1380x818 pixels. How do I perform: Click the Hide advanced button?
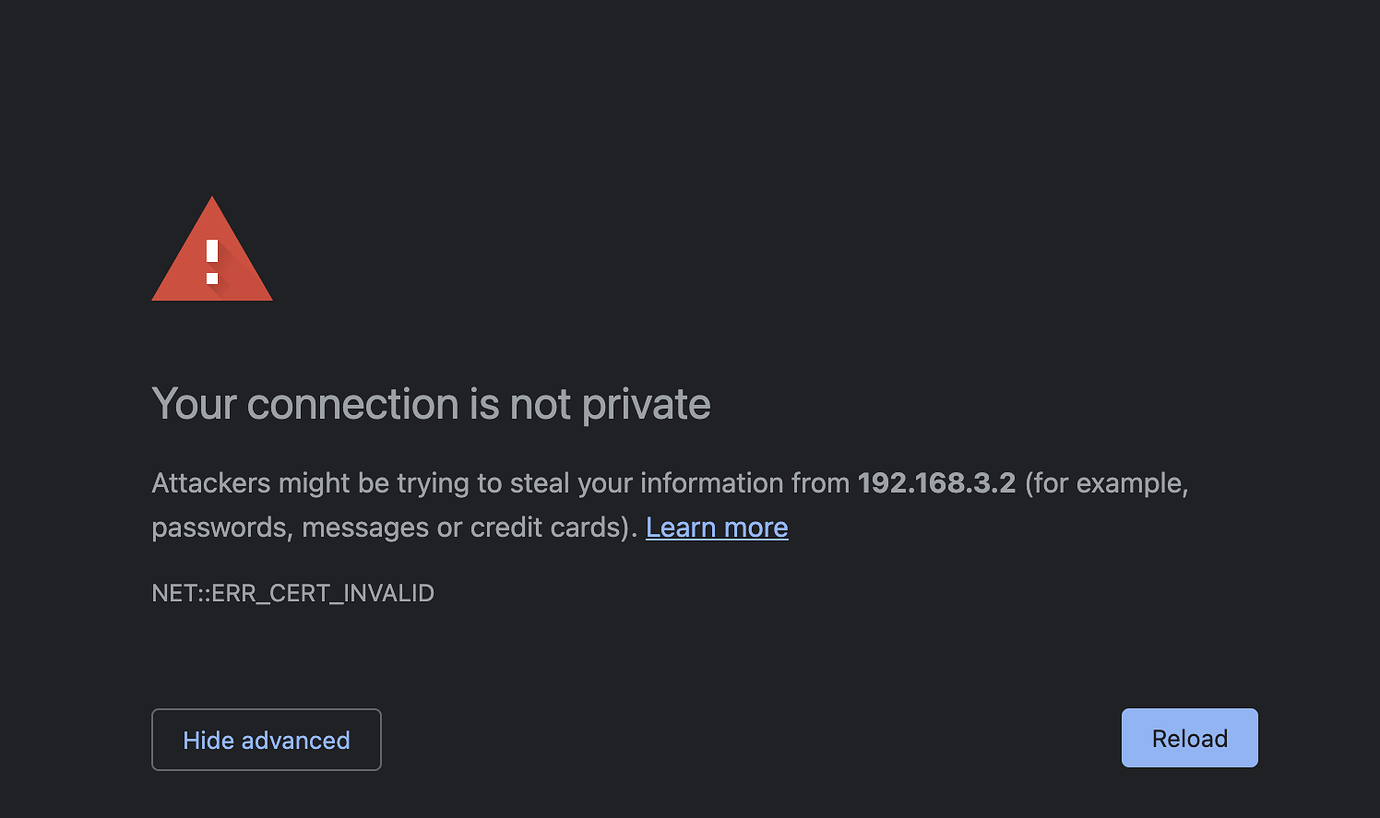266,740
